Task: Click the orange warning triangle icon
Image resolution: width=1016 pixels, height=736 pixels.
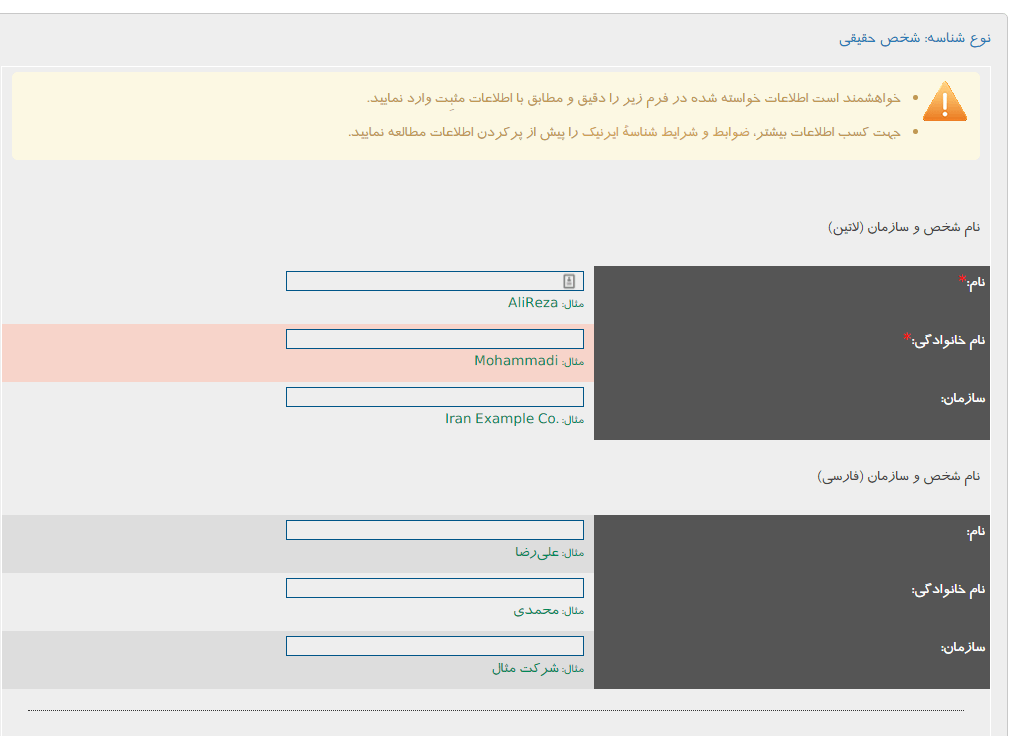Action: [x=944, y=102]
